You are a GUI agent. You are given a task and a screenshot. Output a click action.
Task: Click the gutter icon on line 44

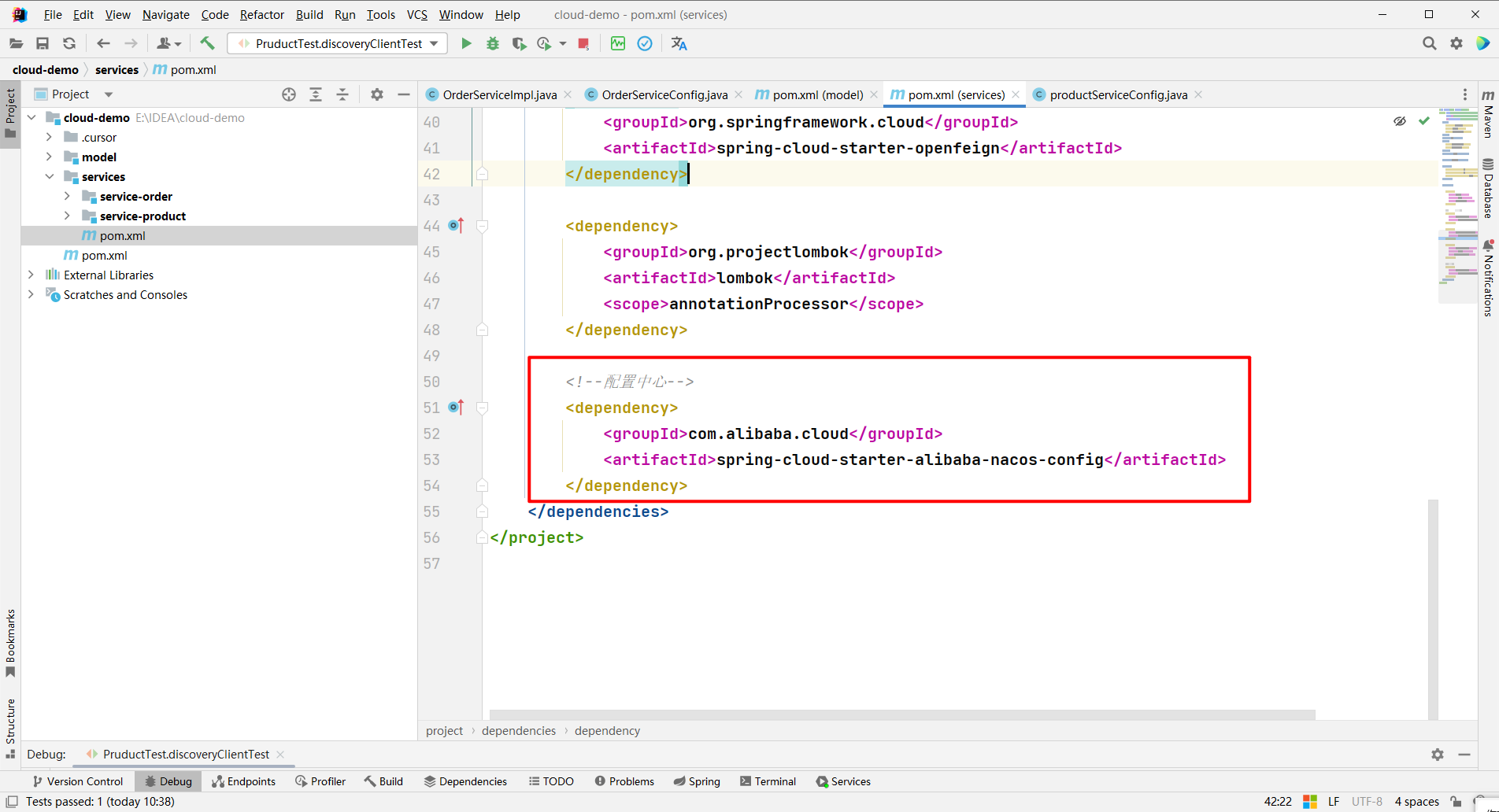tap(456, 226)
